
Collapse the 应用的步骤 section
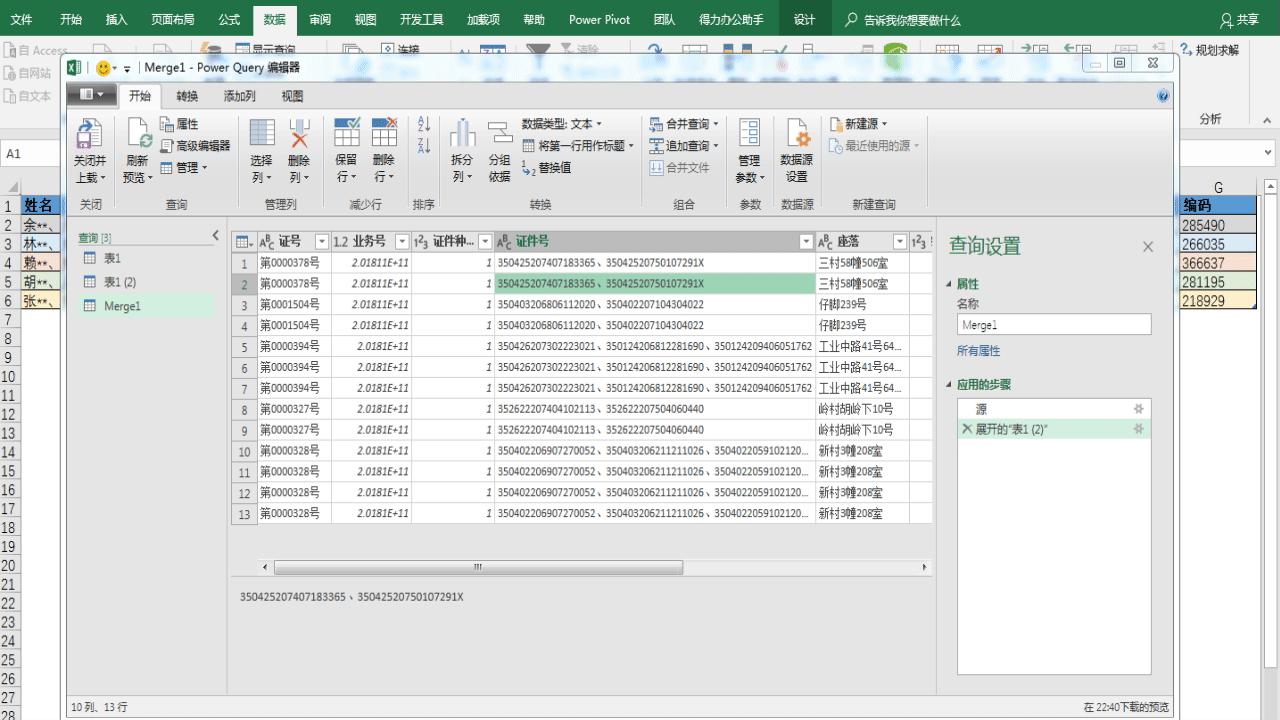pyautogui.click(x=950, y=385)
